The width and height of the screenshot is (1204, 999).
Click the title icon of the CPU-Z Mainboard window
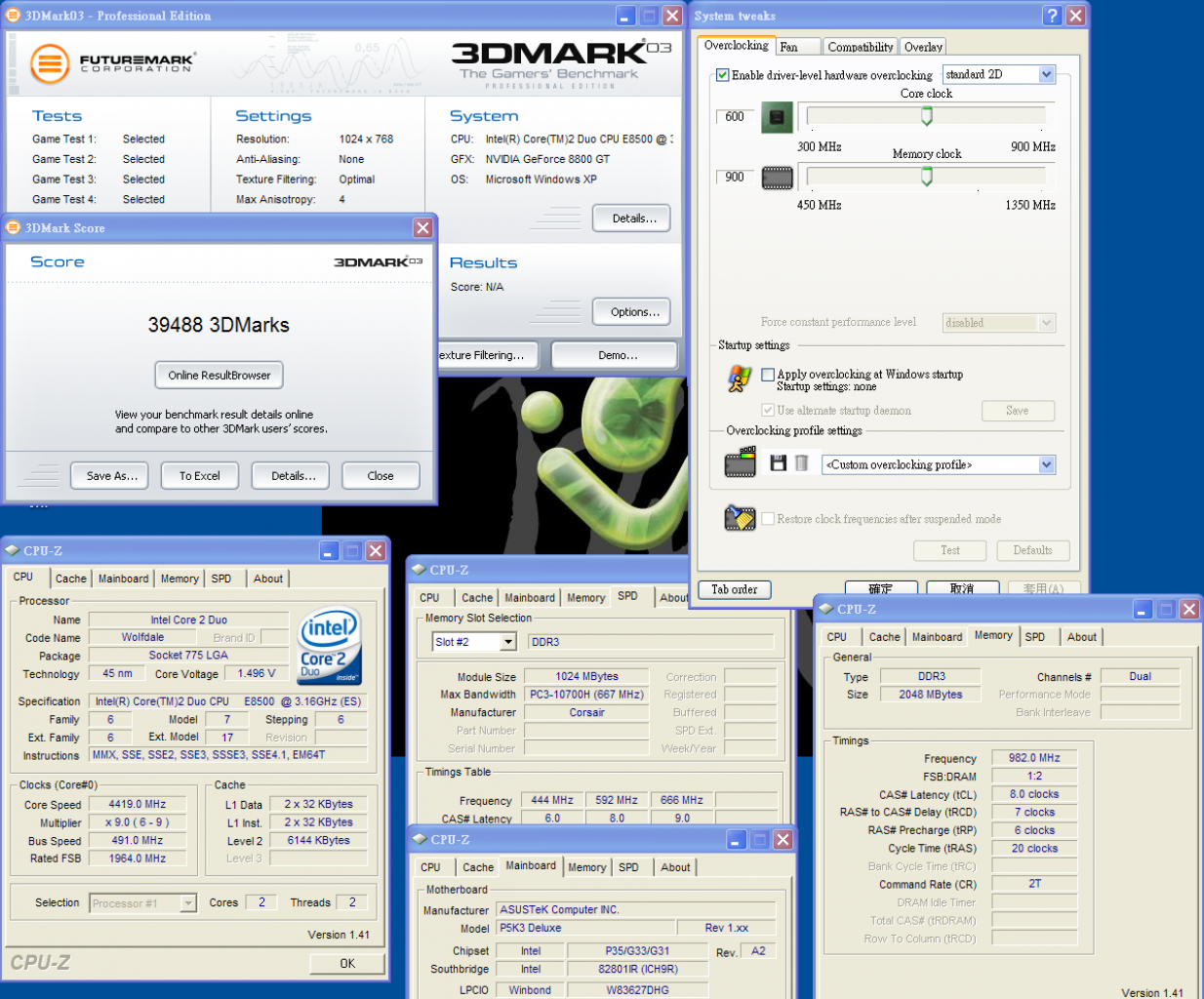(x=419, y=839)
